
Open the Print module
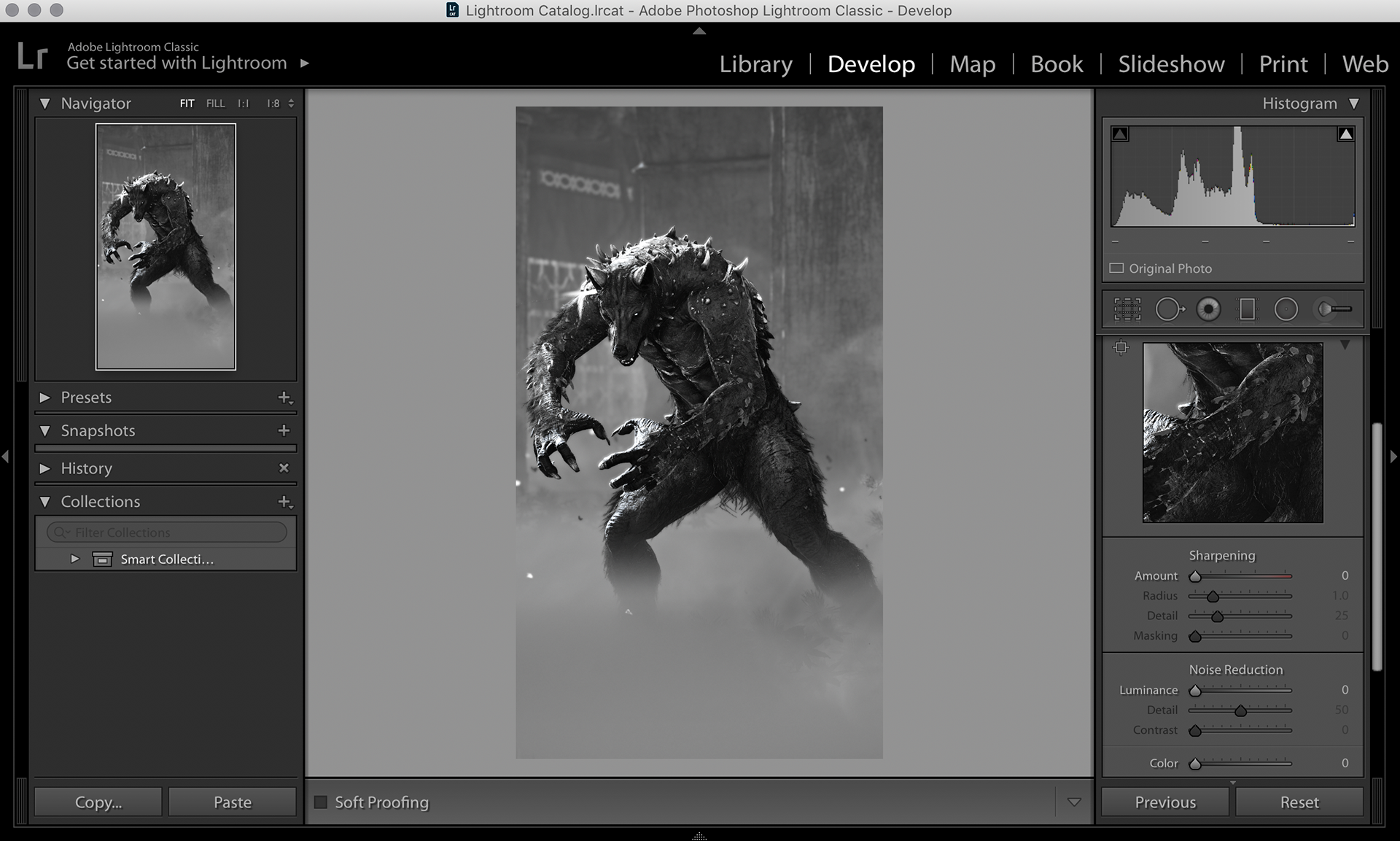[x=1283, y=64]
